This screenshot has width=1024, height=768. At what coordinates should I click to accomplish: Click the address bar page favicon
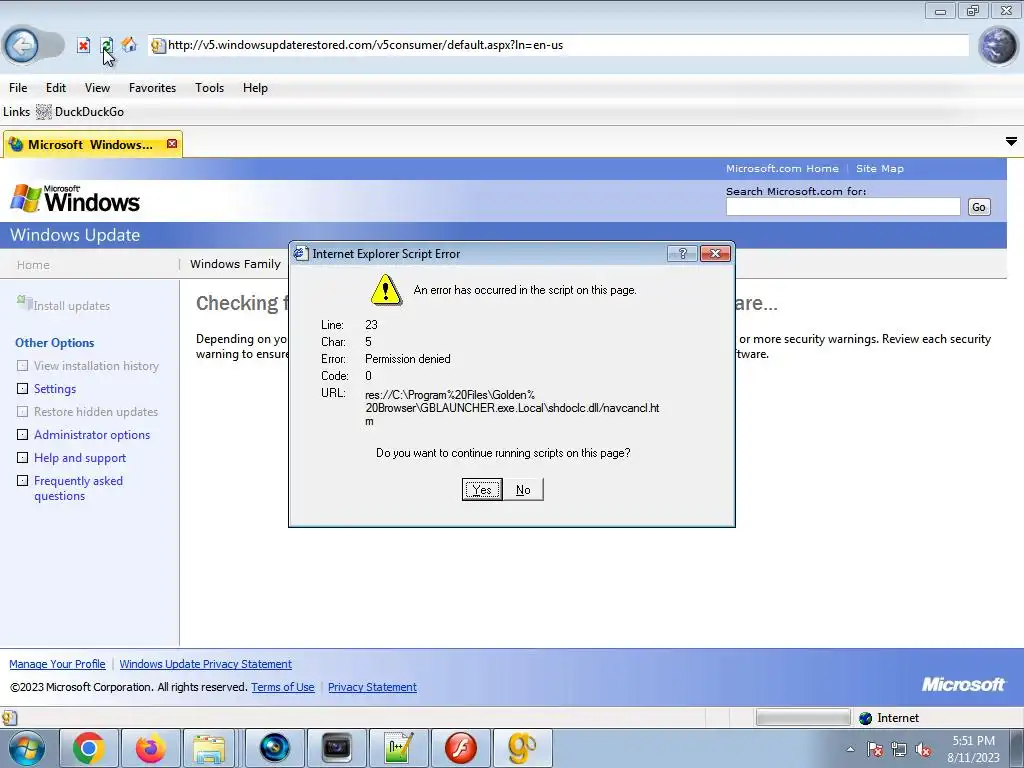[157, 45]
